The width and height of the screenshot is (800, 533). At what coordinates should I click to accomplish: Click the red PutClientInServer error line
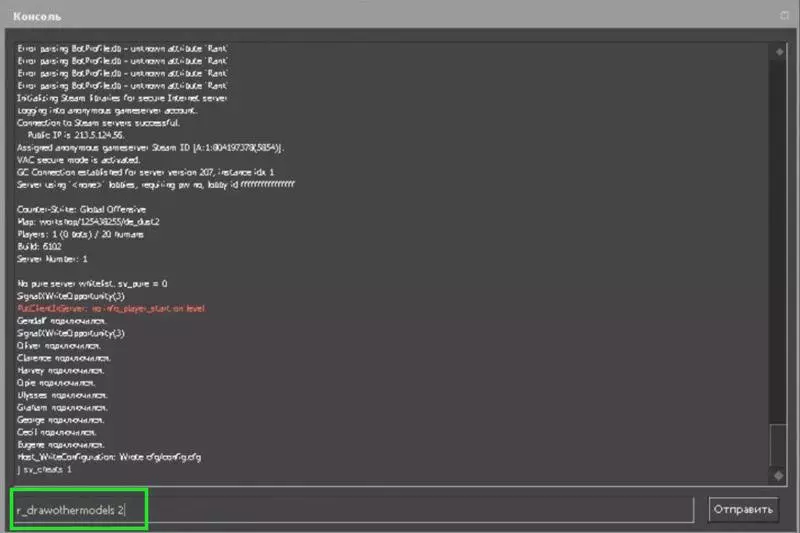111,309
